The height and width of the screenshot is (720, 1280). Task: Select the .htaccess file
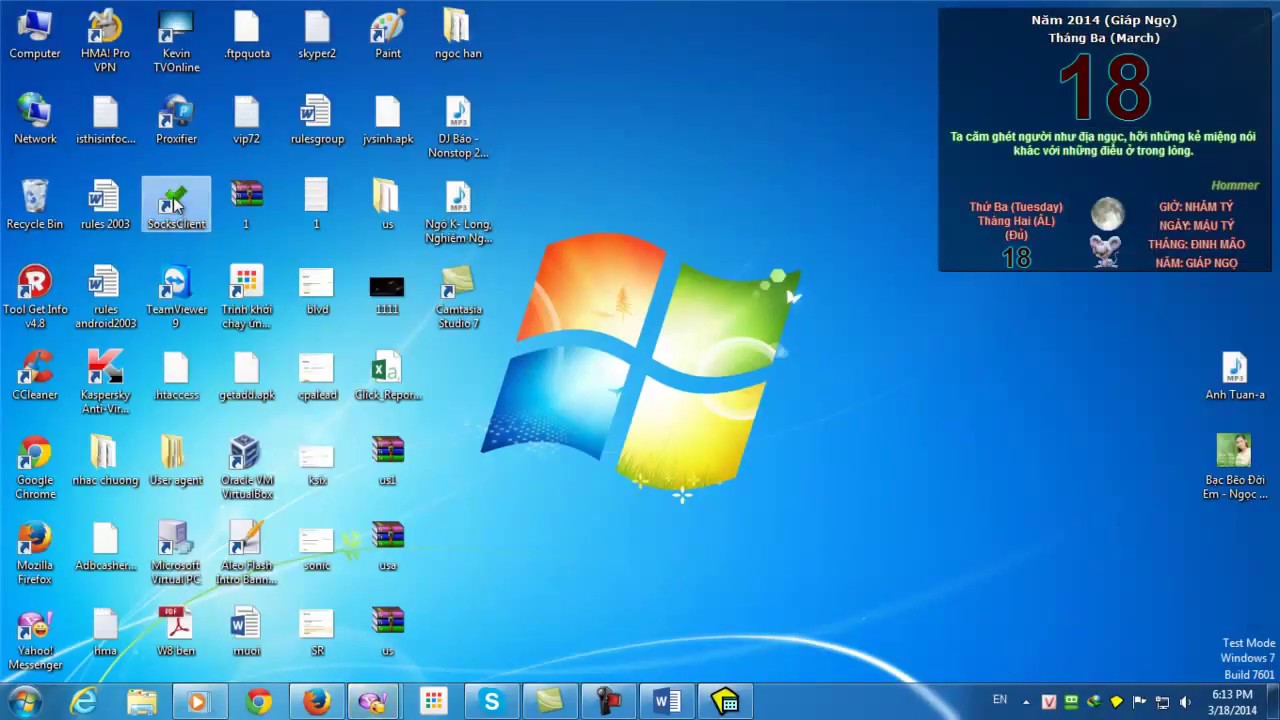click(176, 375)
